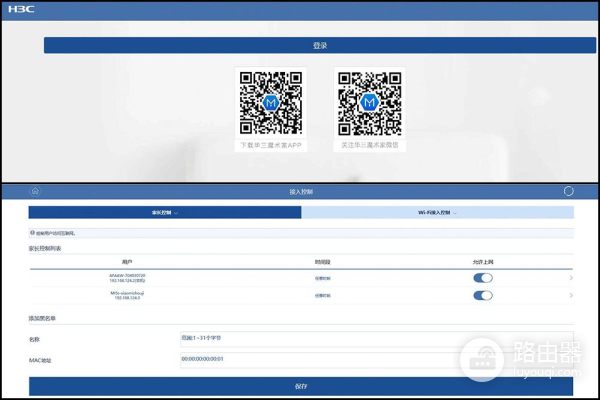Click the time period cell of the xiaomishouji row
The image size is (600, 400).
[x=323, y=296]
